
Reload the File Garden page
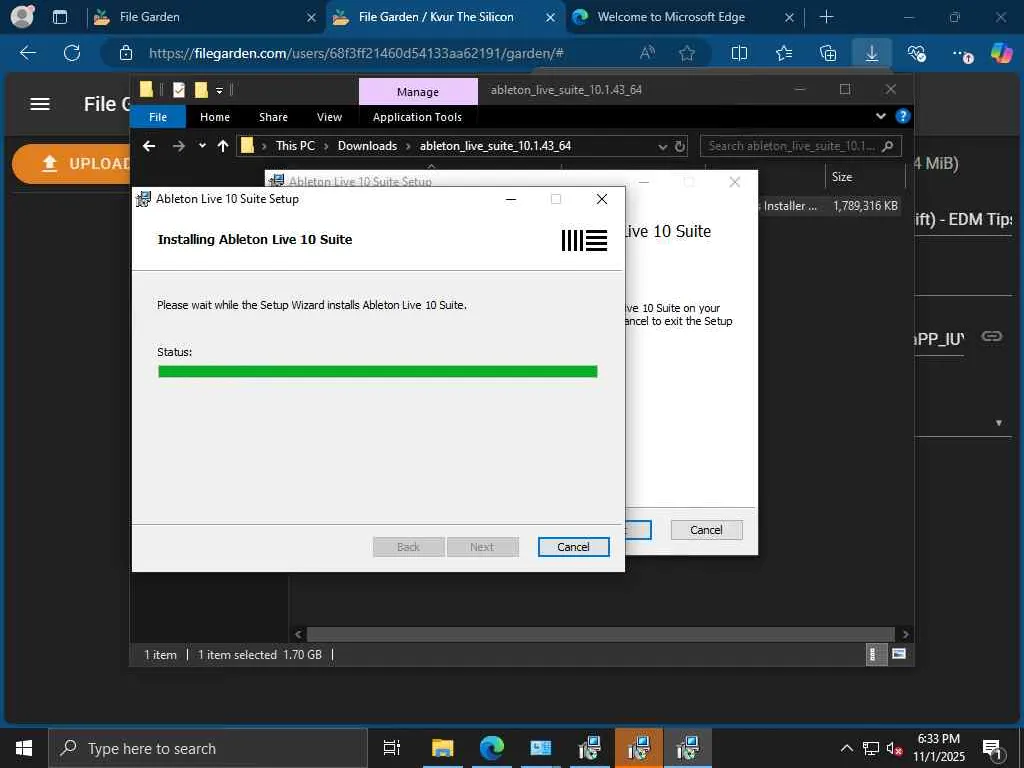click(x=72, y=53)
